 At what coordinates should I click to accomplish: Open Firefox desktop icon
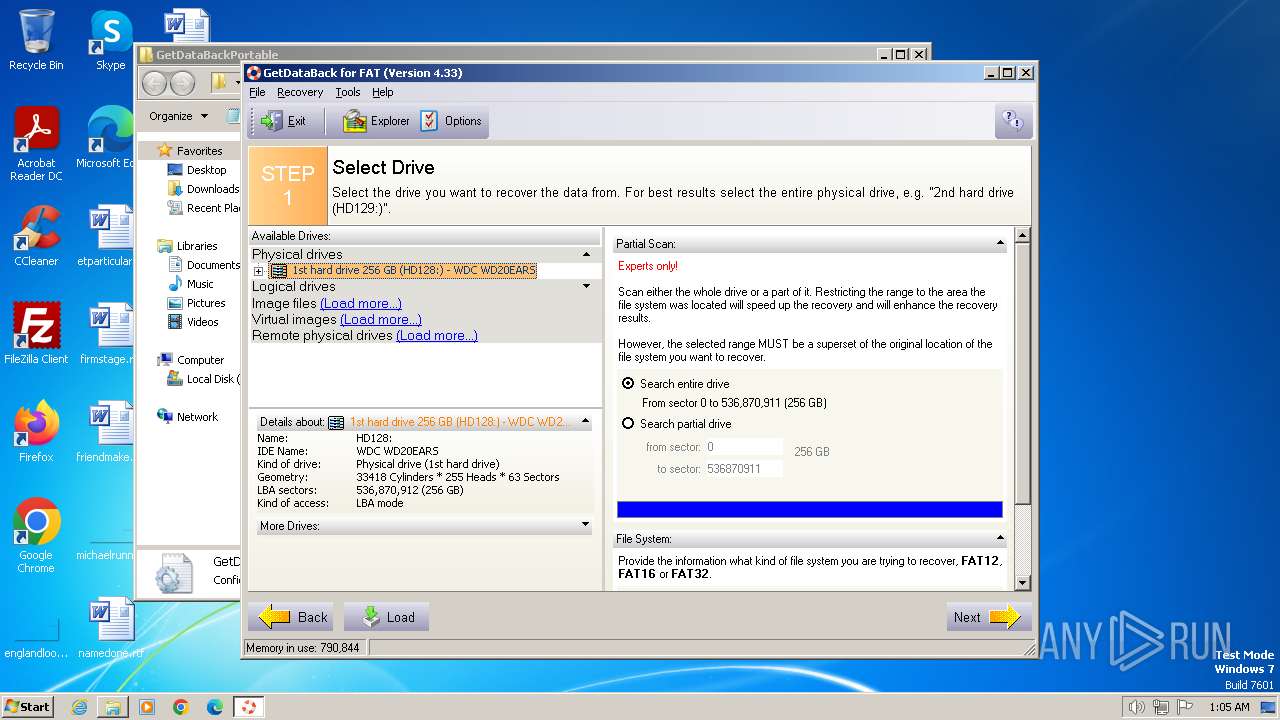(x=36, y=431)
